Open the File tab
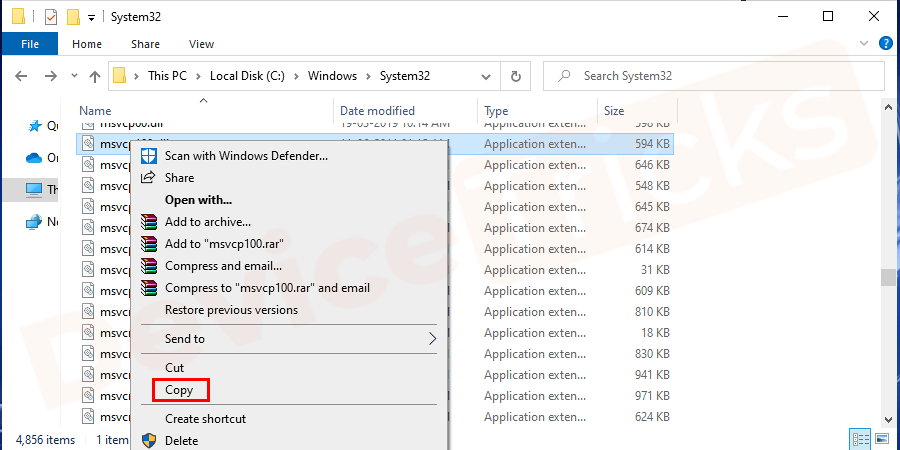 pos(30,44)
